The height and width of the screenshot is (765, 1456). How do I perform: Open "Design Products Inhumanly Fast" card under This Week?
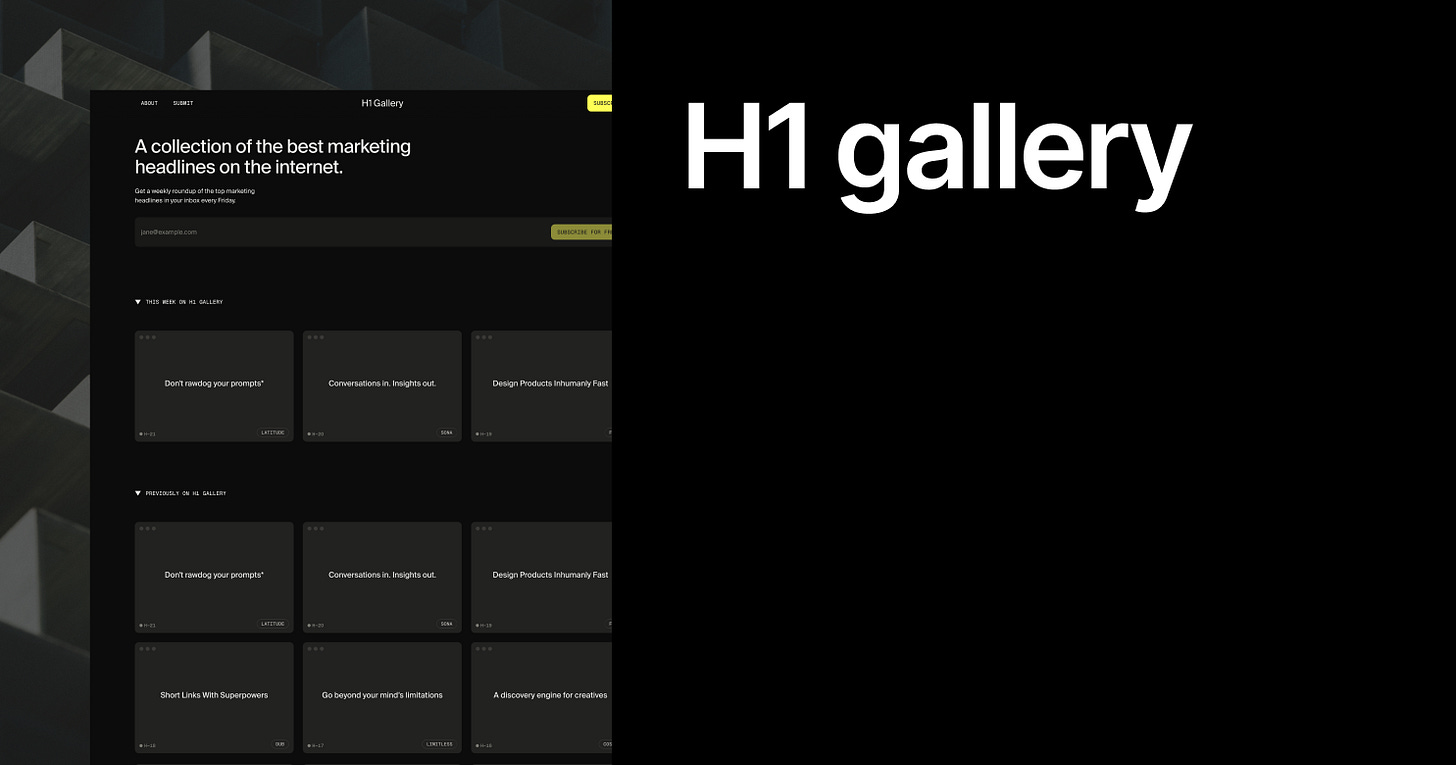(541, 386)
